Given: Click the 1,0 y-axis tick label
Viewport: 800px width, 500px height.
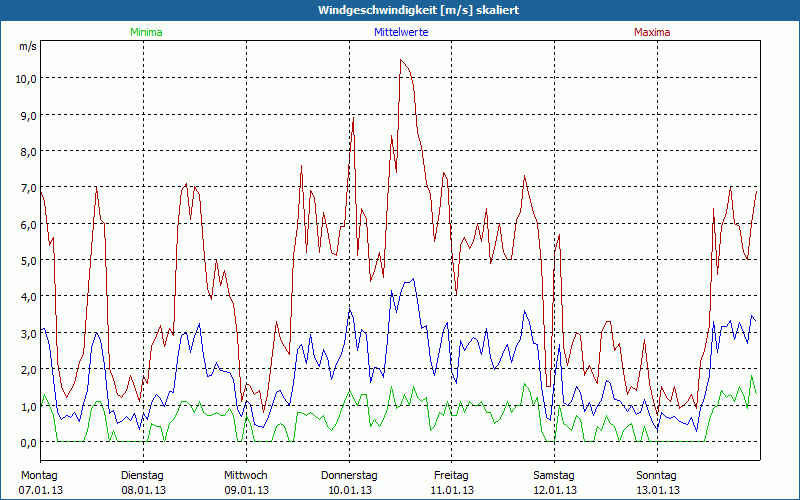Looking at the screenshot, I should tap(25, 406).
